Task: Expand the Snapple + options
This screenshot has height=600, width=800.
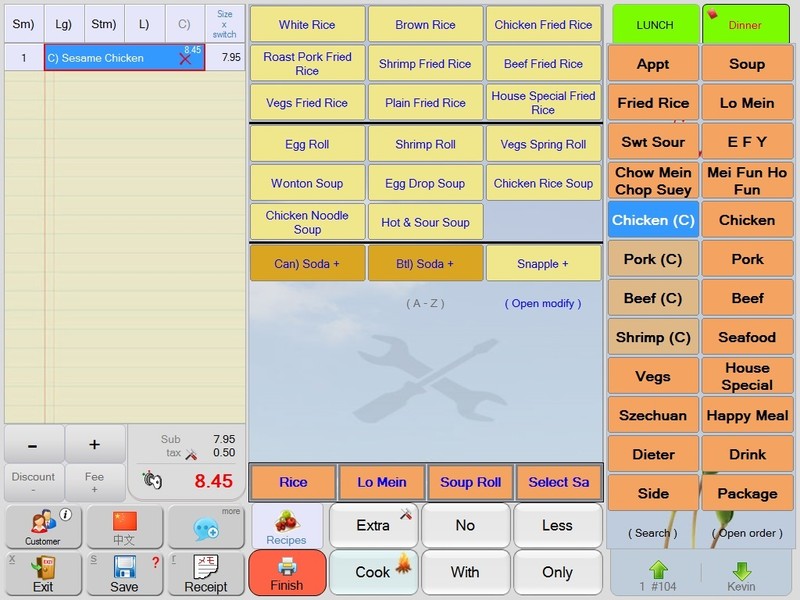Action: [x=543, y=264]
